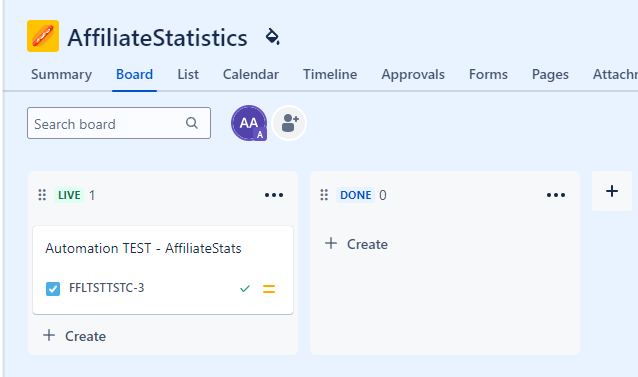Click the medium priority icon on FFLTSTTSTC-3
Screen dimensions: 638x377
(269, 289)
